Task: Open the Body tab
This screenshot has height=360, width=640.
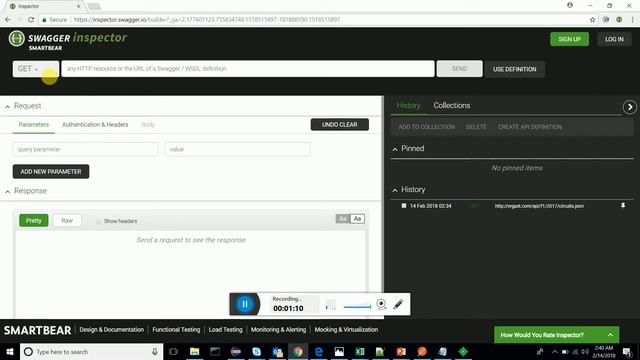Action: (148, 124)
